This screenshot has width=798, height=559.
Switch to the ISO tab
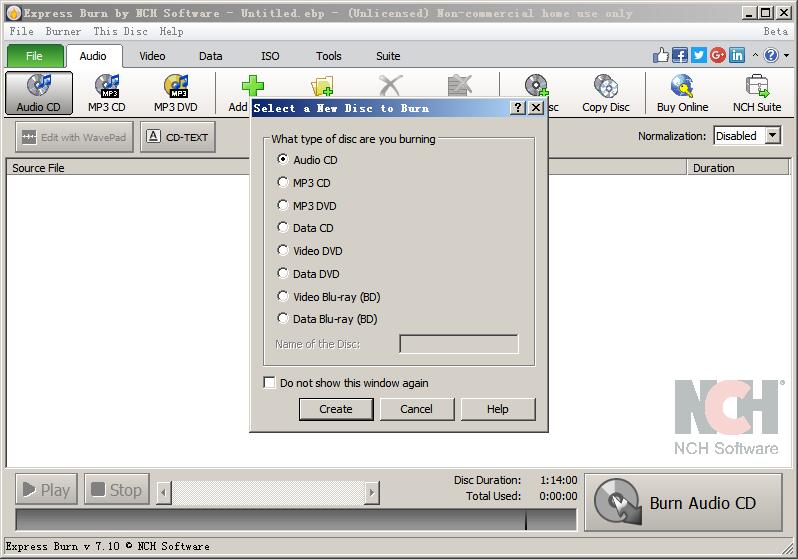click(270, 55)
